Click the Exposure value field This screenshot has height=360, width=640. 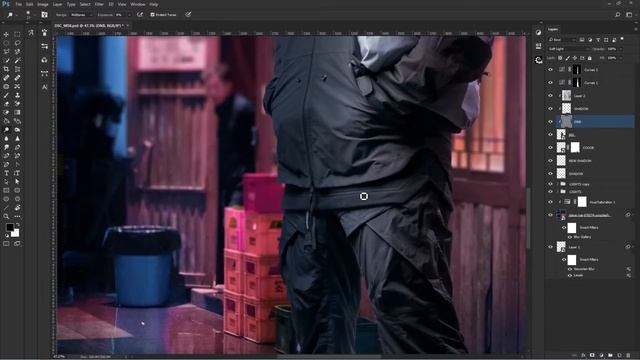(120, 15)
